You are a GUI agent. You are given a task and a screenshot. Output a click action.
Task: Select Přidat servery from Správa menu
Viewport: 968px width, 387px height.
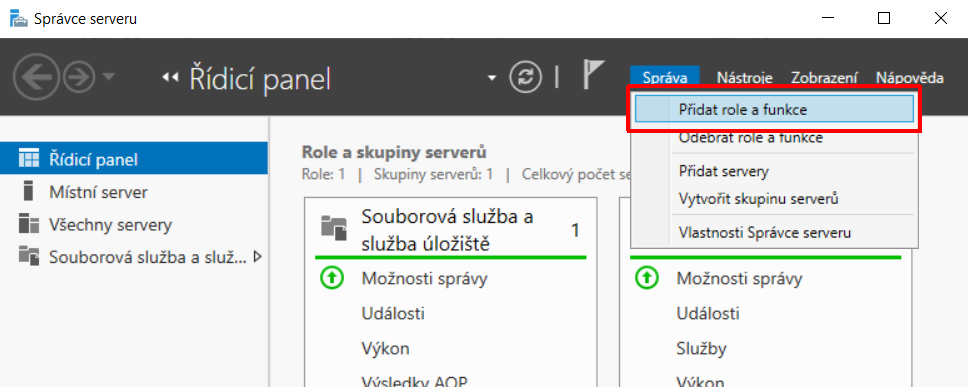click(724, 170)
